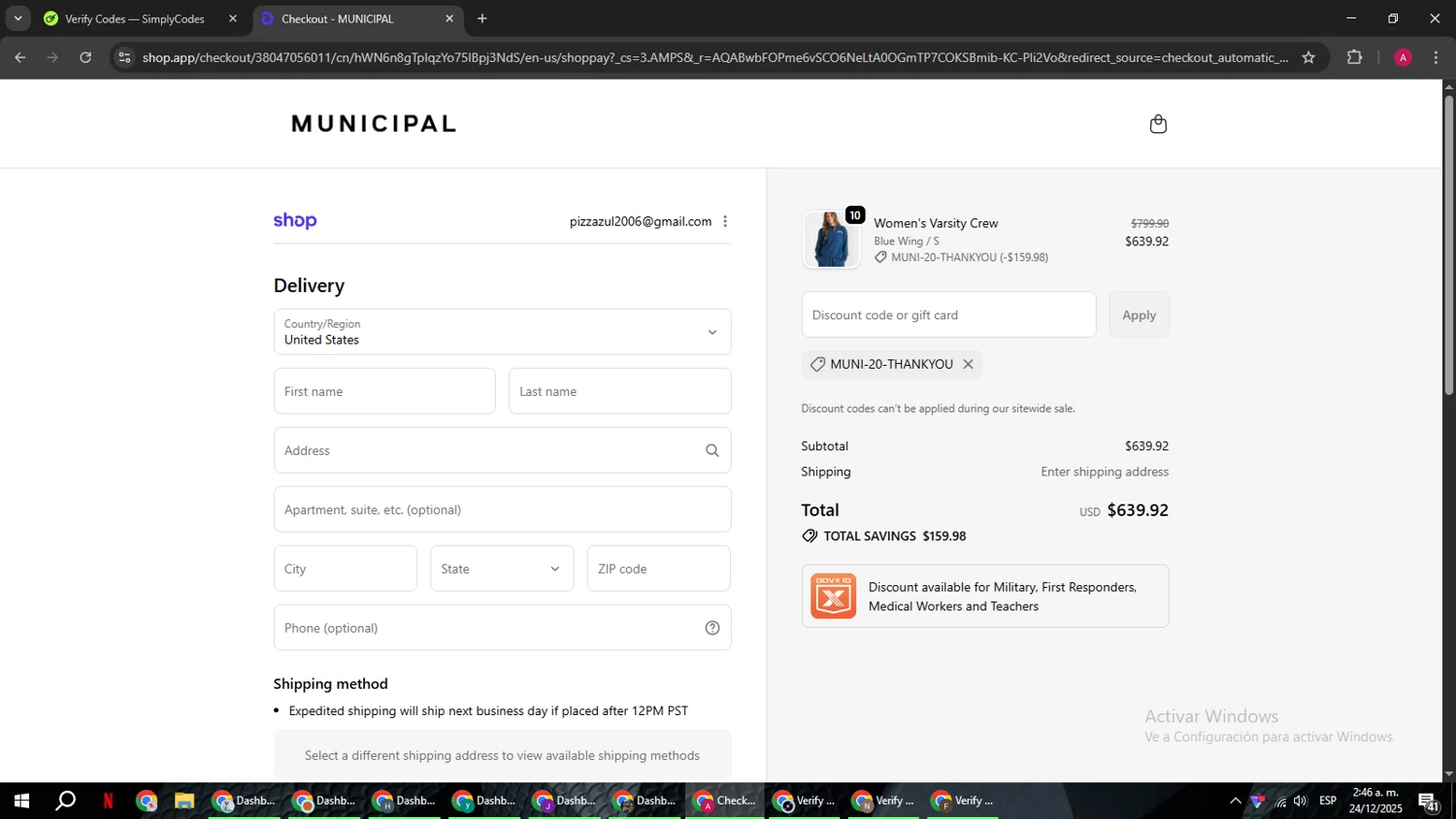
Task: Open a new browser tab
Action: coord(482,18)
